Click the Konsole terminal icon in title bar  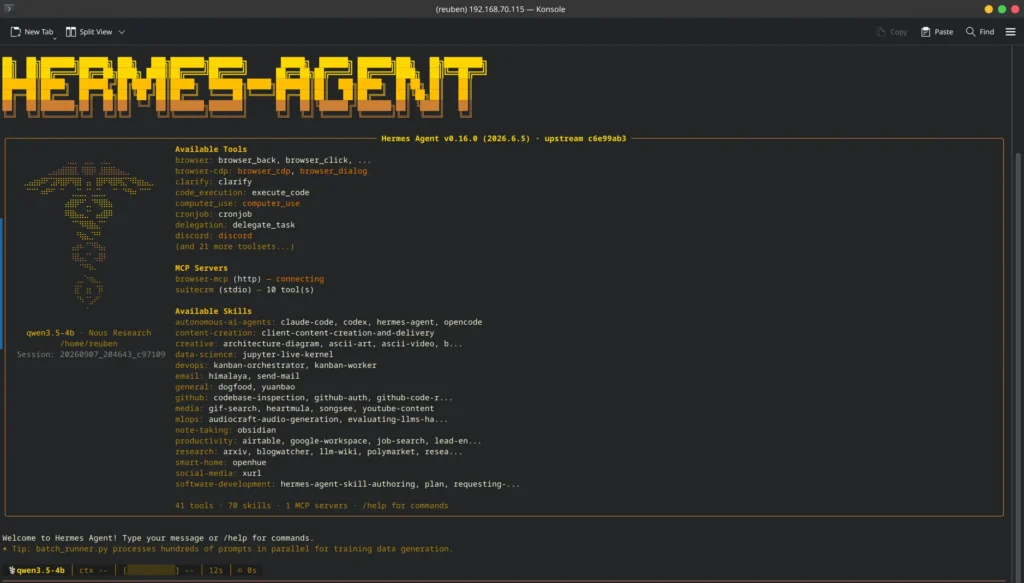coord(8,8)
